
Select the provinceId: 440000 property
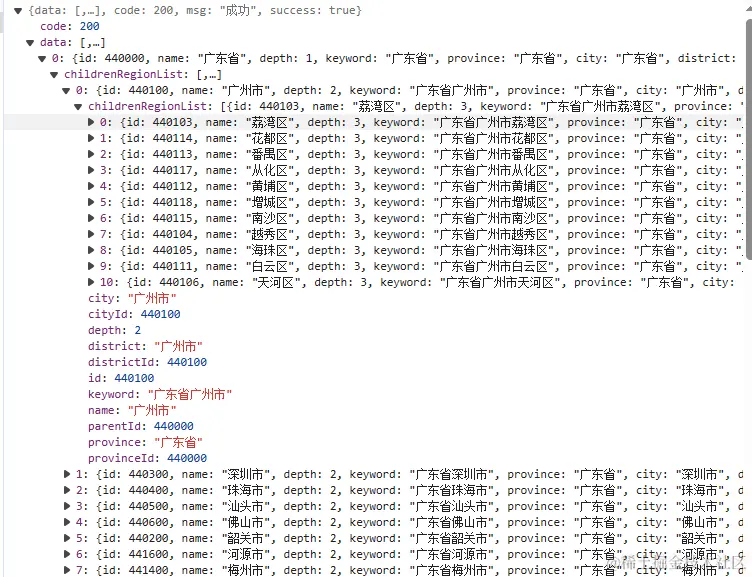148,459
